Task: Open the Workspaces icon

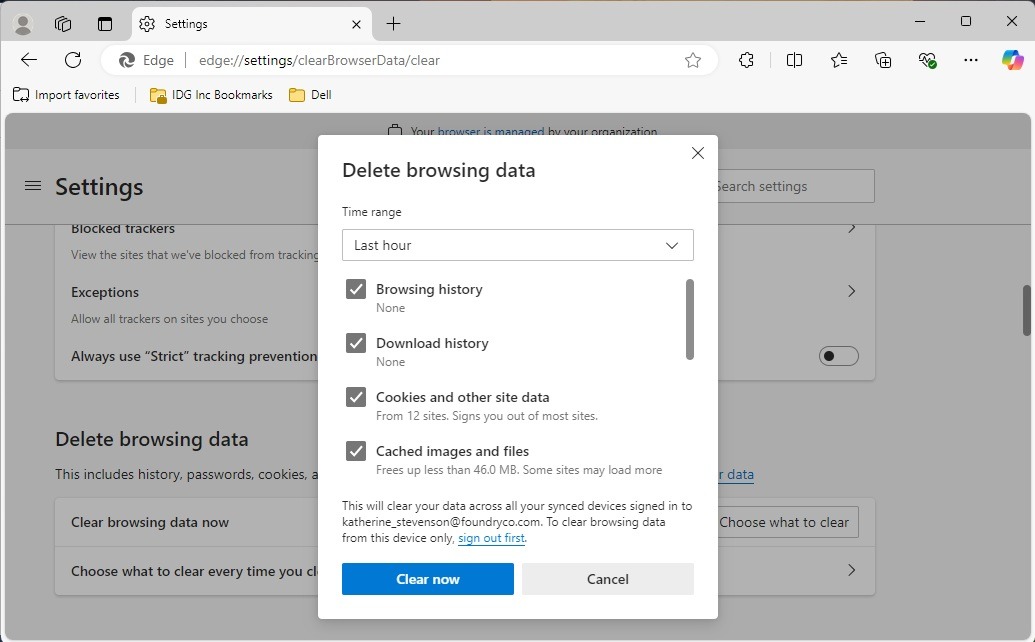Action: (x=63, y=24)
